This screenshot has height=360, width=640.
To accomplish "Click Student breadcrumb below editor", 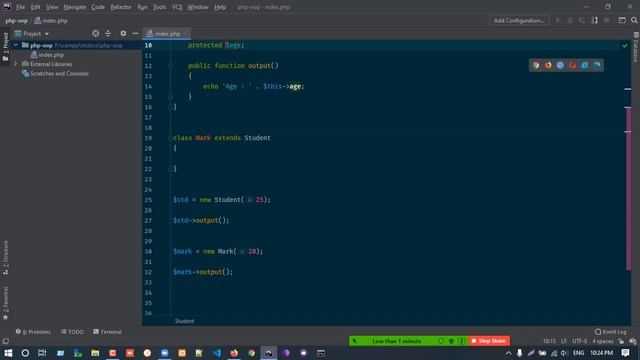I will (184, 321).
